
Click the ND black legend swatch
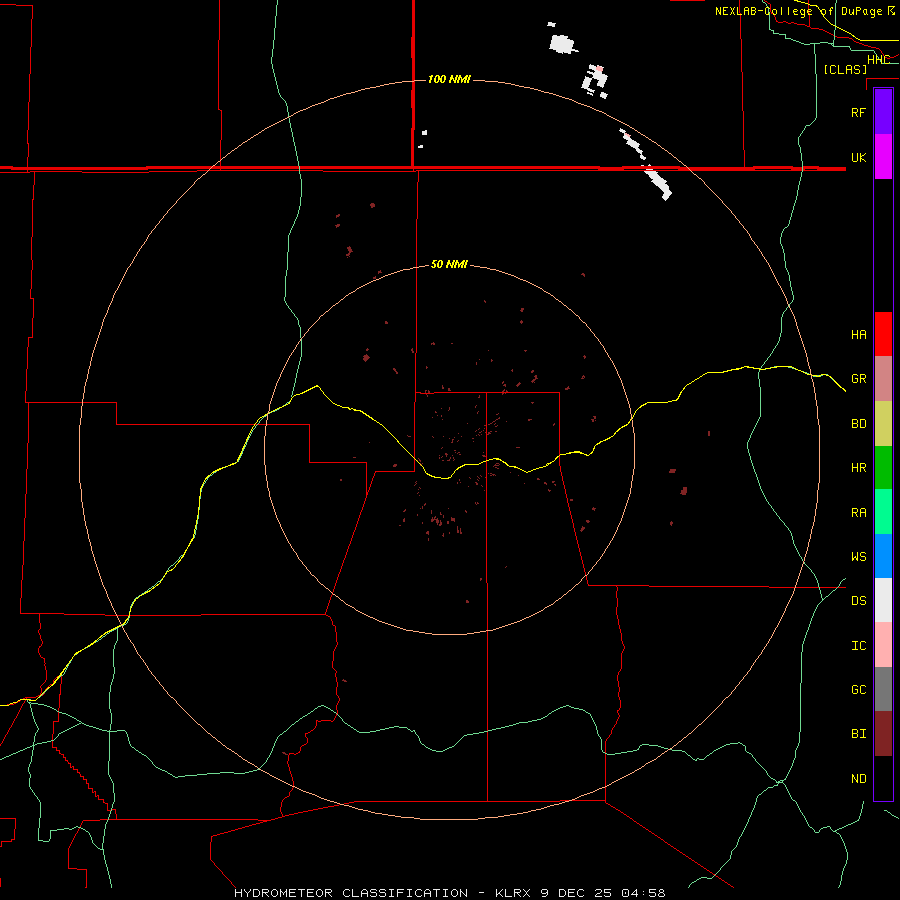coord(883,778)
